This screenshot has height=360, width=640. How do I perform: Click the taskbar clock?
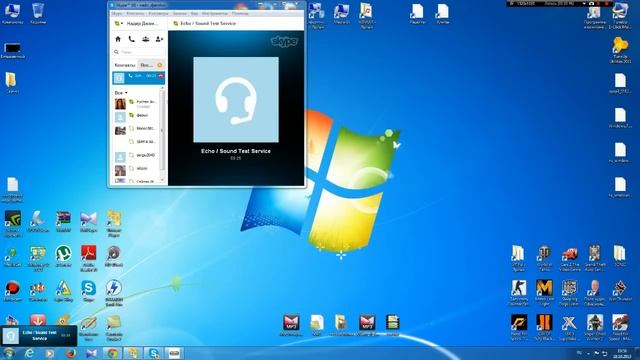click(x=622, y=353)
